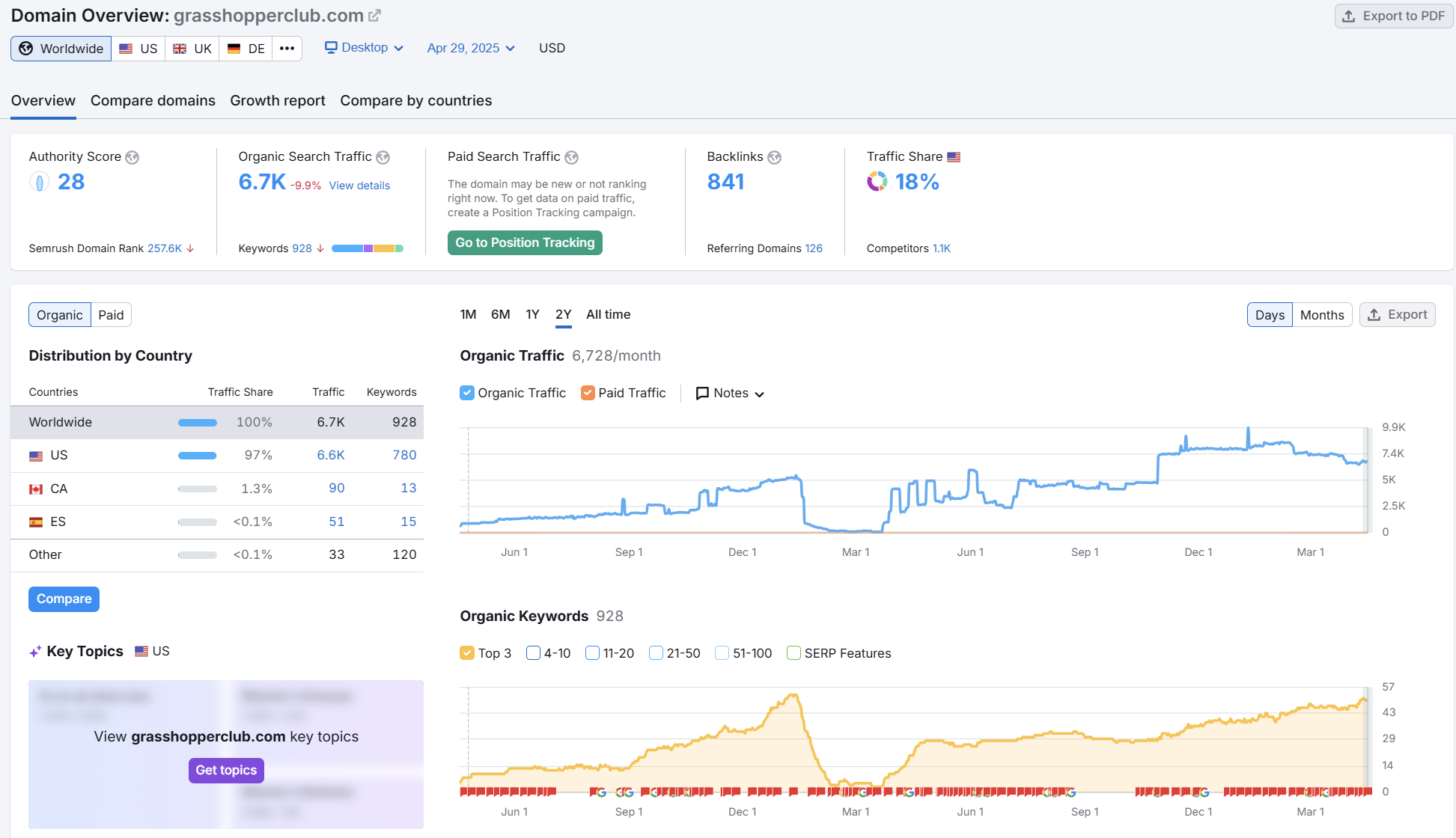Viewport: 1456px width, 838px height.
Task: Open Competitors 1.1K link
Action: coord(942,248)
